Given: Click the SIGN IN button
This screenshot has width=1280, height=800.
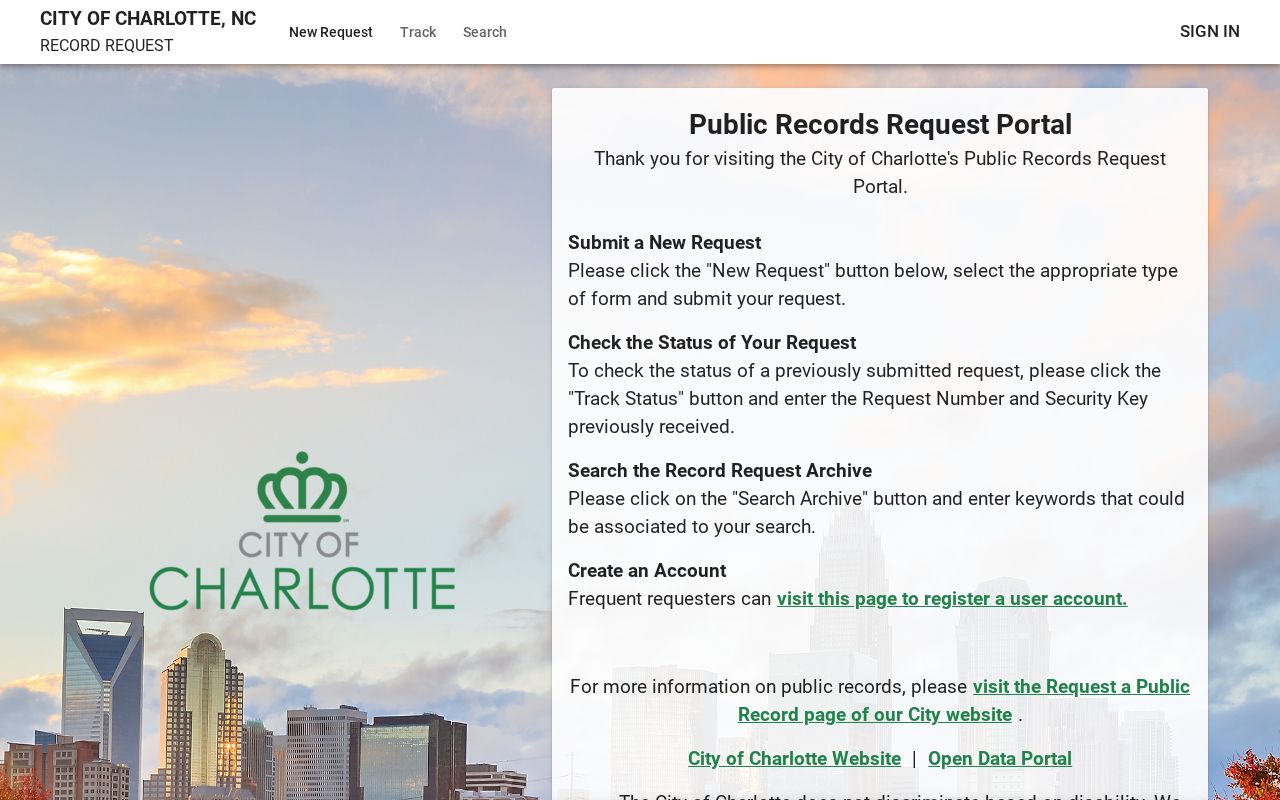Looking at the screenshot, I should [x=1209, y=31].
